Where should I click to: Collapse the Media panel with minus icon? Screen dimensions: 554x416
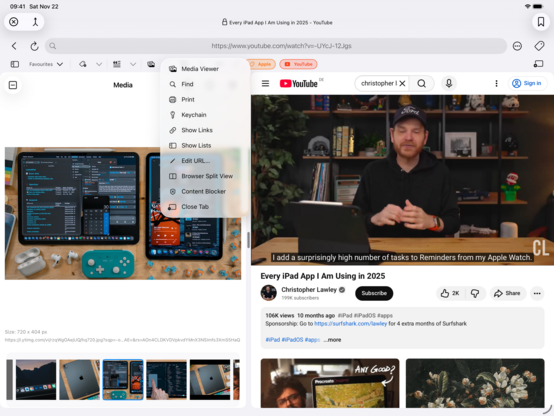click(13, 85)
